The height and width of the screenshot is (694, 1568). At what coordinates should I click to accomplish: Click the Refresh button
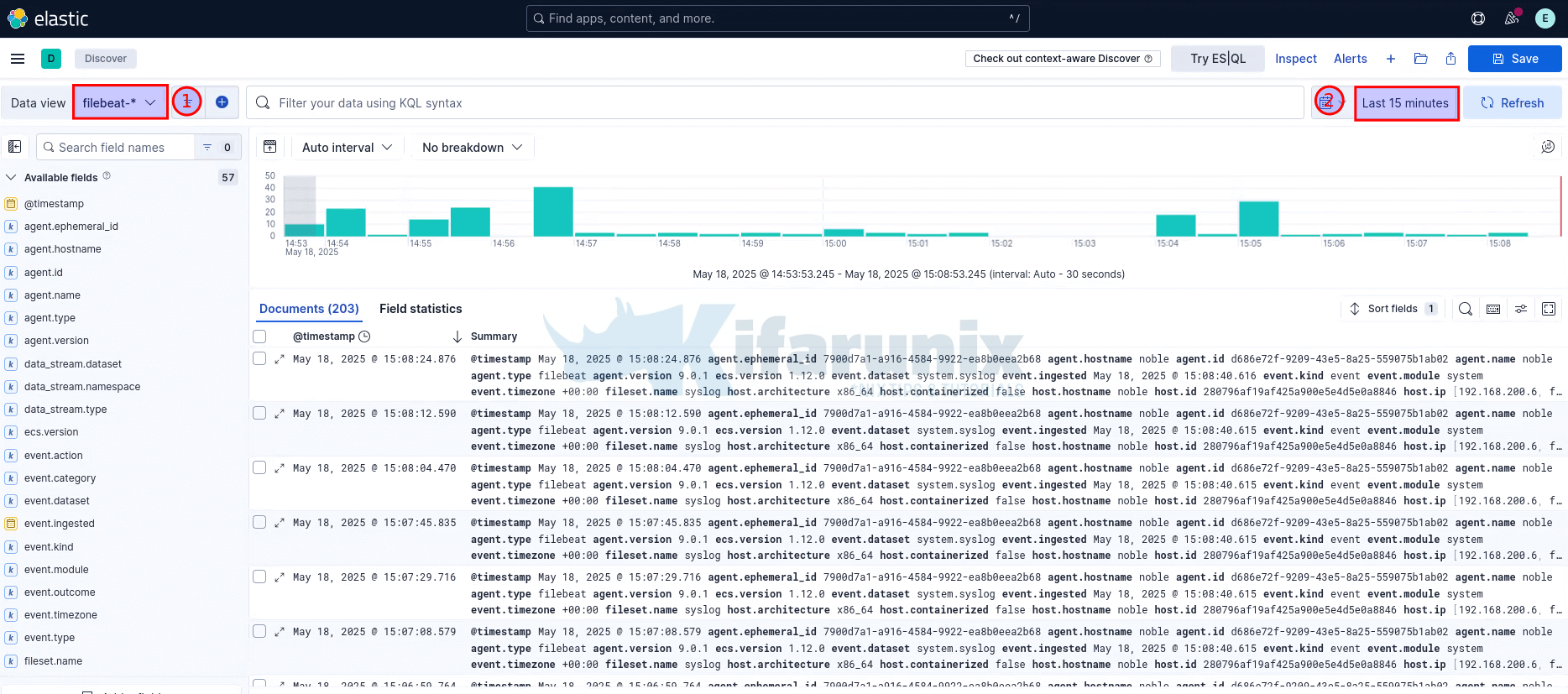(x=1512, y=102)
